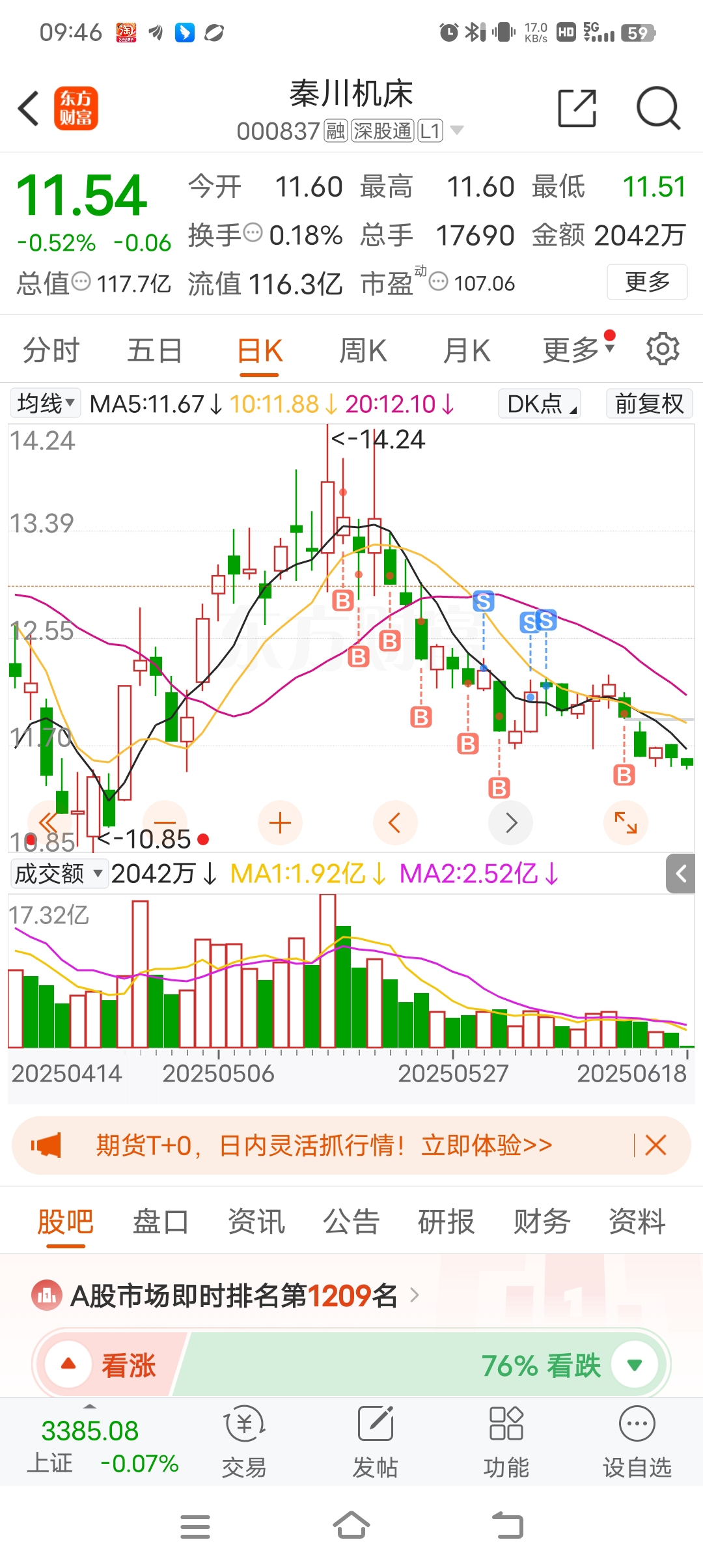Open chart settings gear icon
The width and height of the screenshot is (703, 1568).
(x=663, y=349)
